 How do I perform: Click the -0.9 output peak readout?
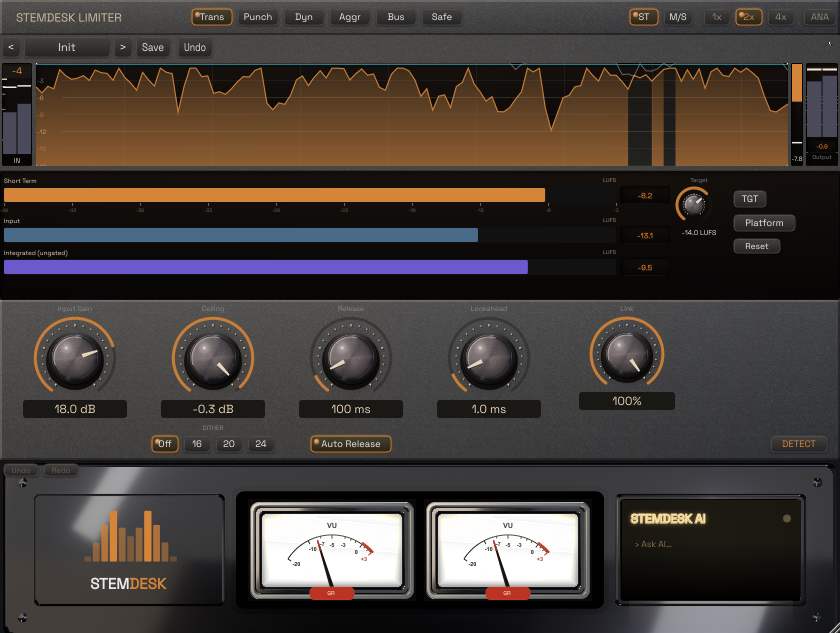coord(822,146)
